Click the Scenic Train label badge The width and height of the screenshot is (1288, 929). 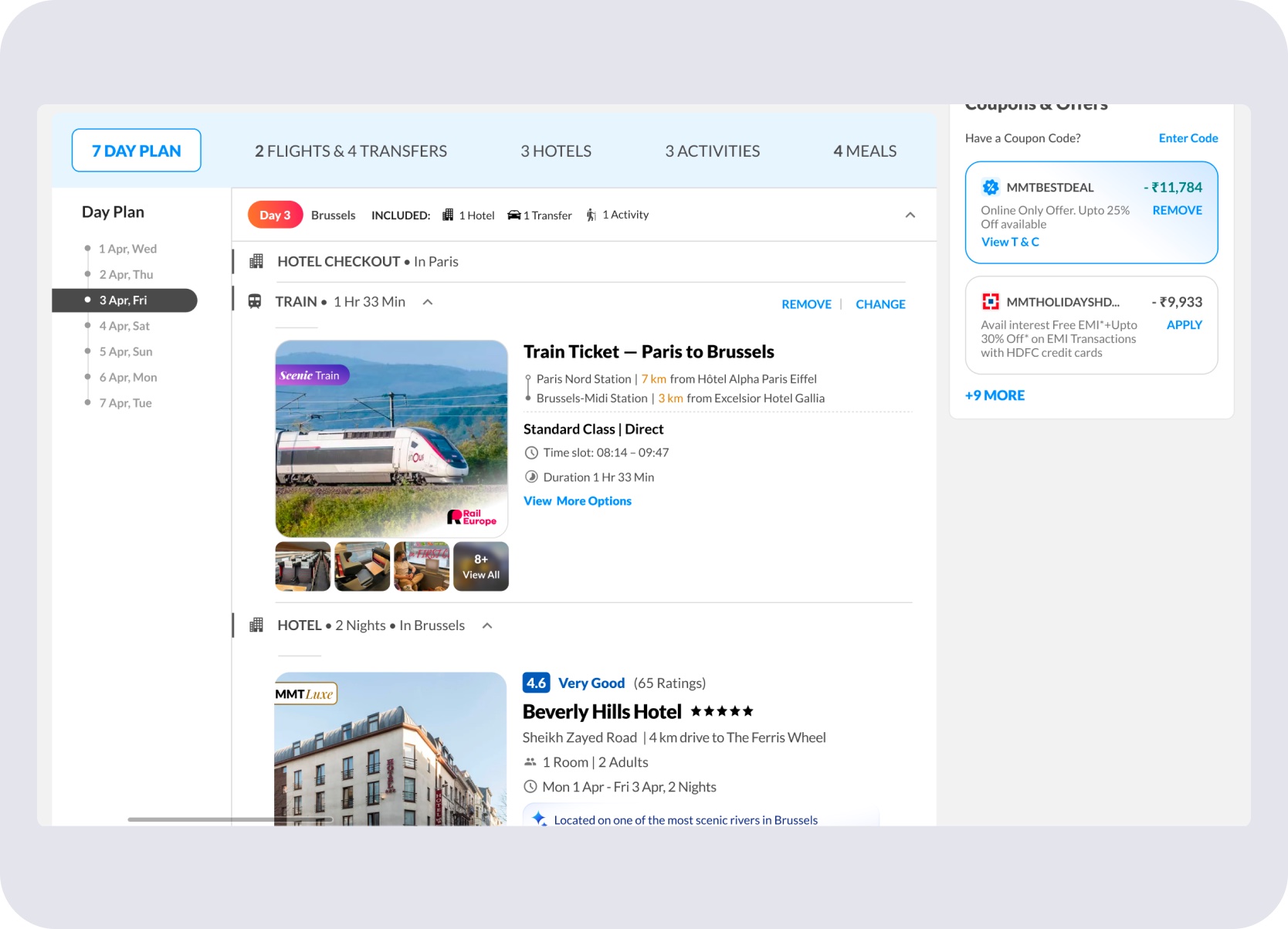tap(312, 375)
